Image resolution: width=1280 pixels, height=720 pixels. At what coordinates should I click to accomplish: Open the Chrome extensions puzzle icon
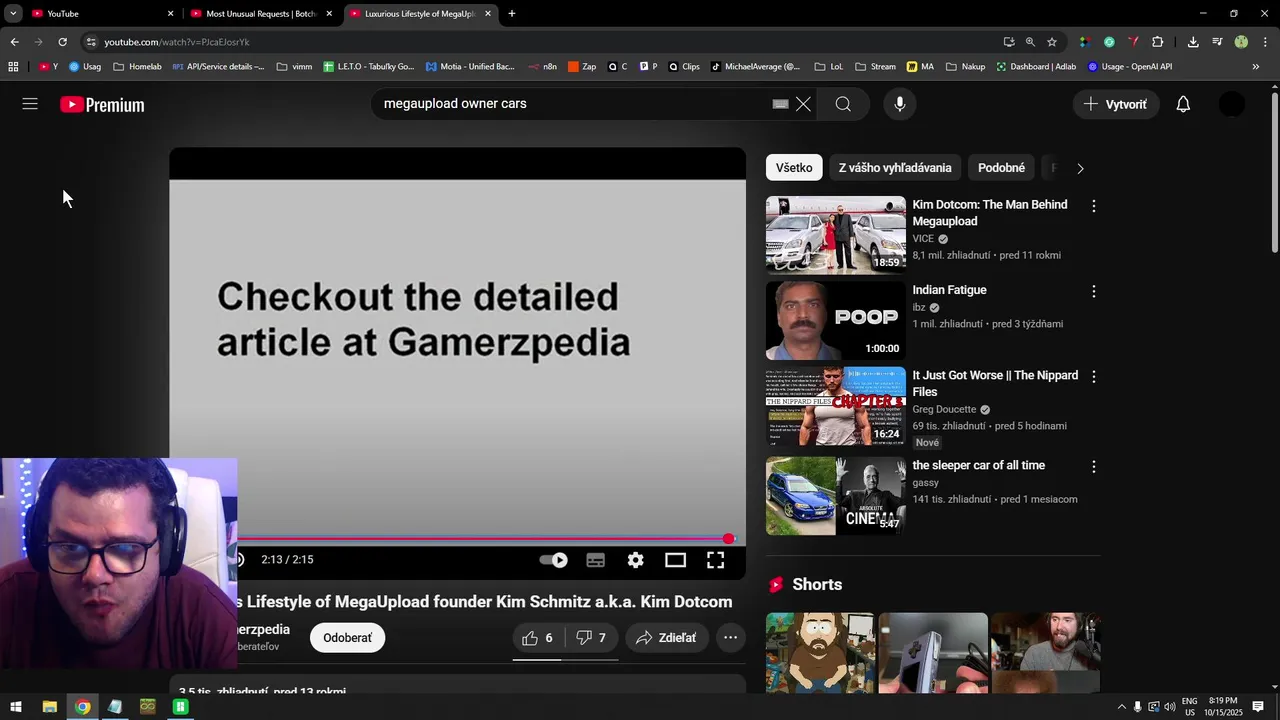tap(1158, 42)
